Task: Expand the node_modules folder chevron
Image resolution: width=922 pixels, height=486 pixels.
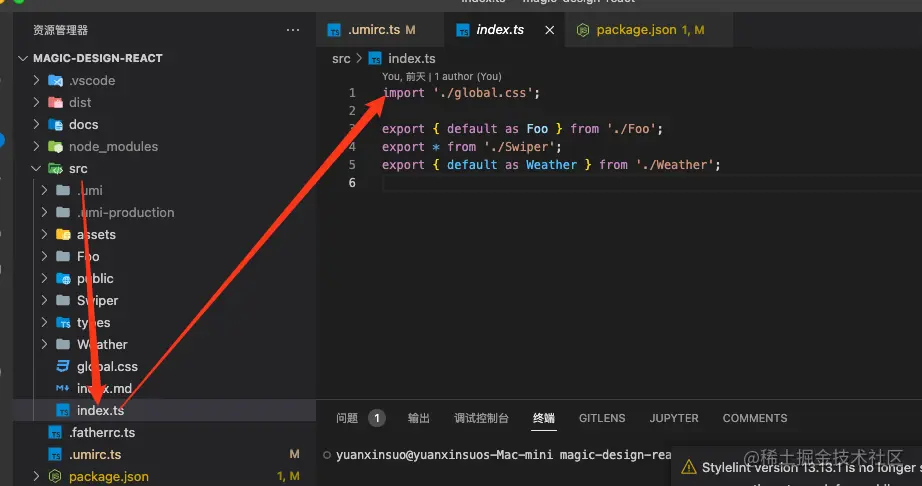Action: click(36, 146)
